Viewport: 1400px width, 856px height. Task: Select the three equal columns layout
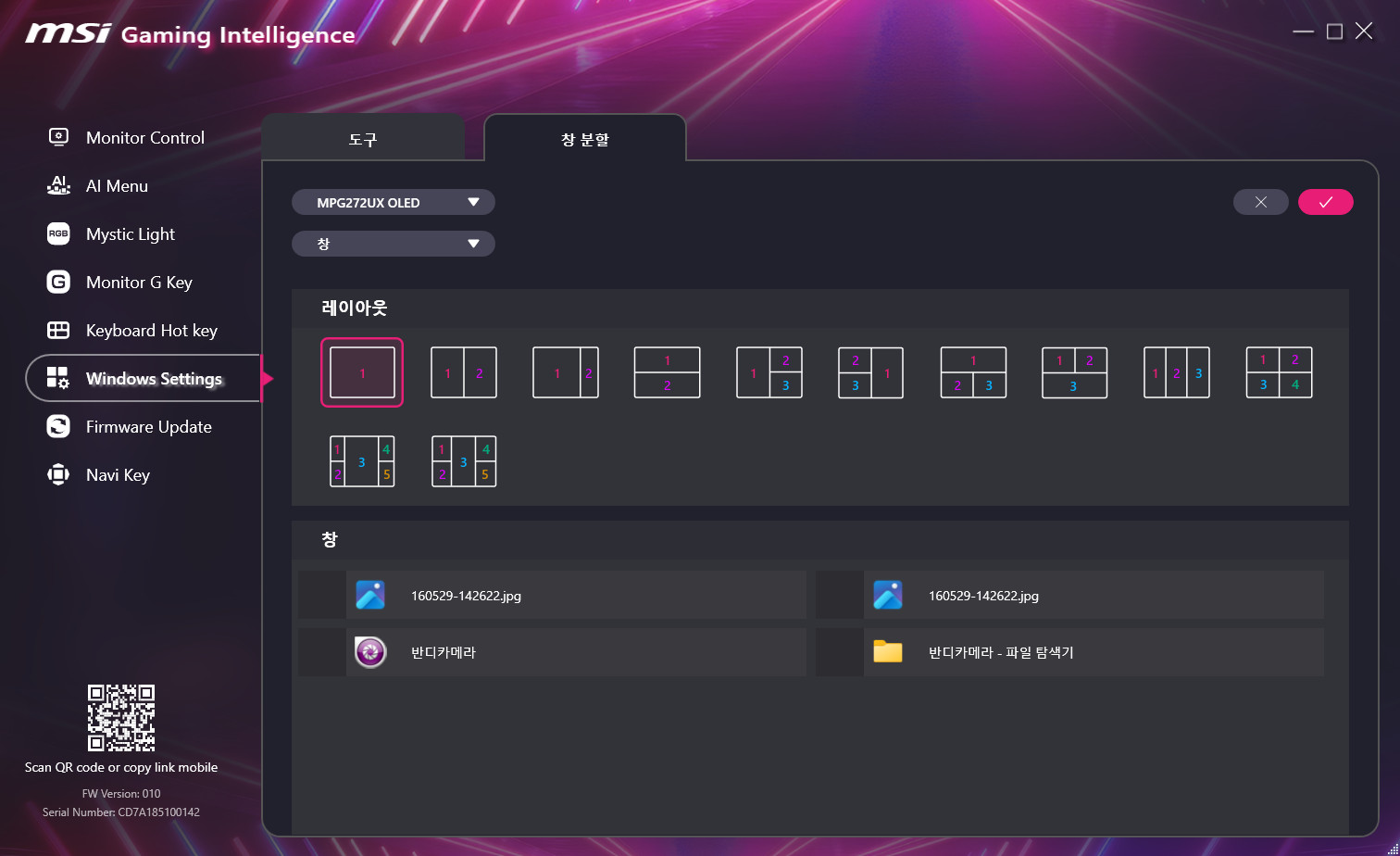[x=1176, y=372]
